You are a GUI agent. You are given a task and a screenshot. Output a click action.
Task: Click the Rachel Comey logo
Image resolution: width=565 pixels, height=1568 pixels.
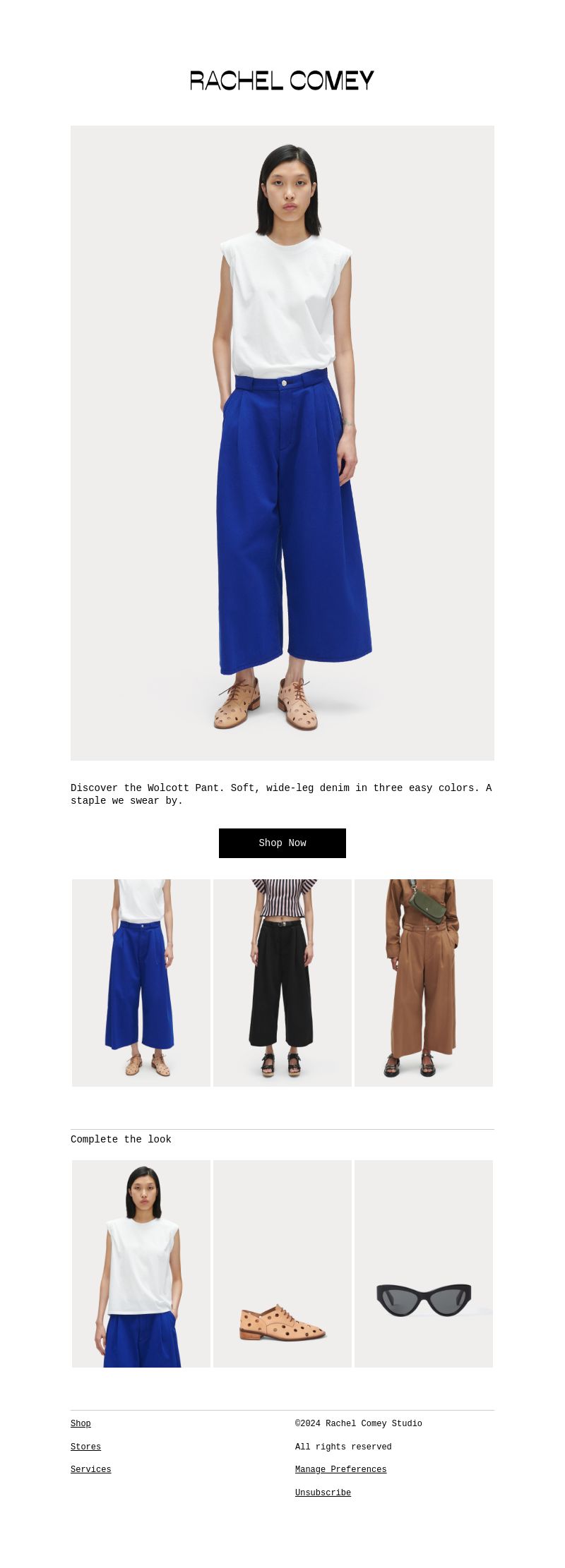pyautogui.click(x=282, y=80)
